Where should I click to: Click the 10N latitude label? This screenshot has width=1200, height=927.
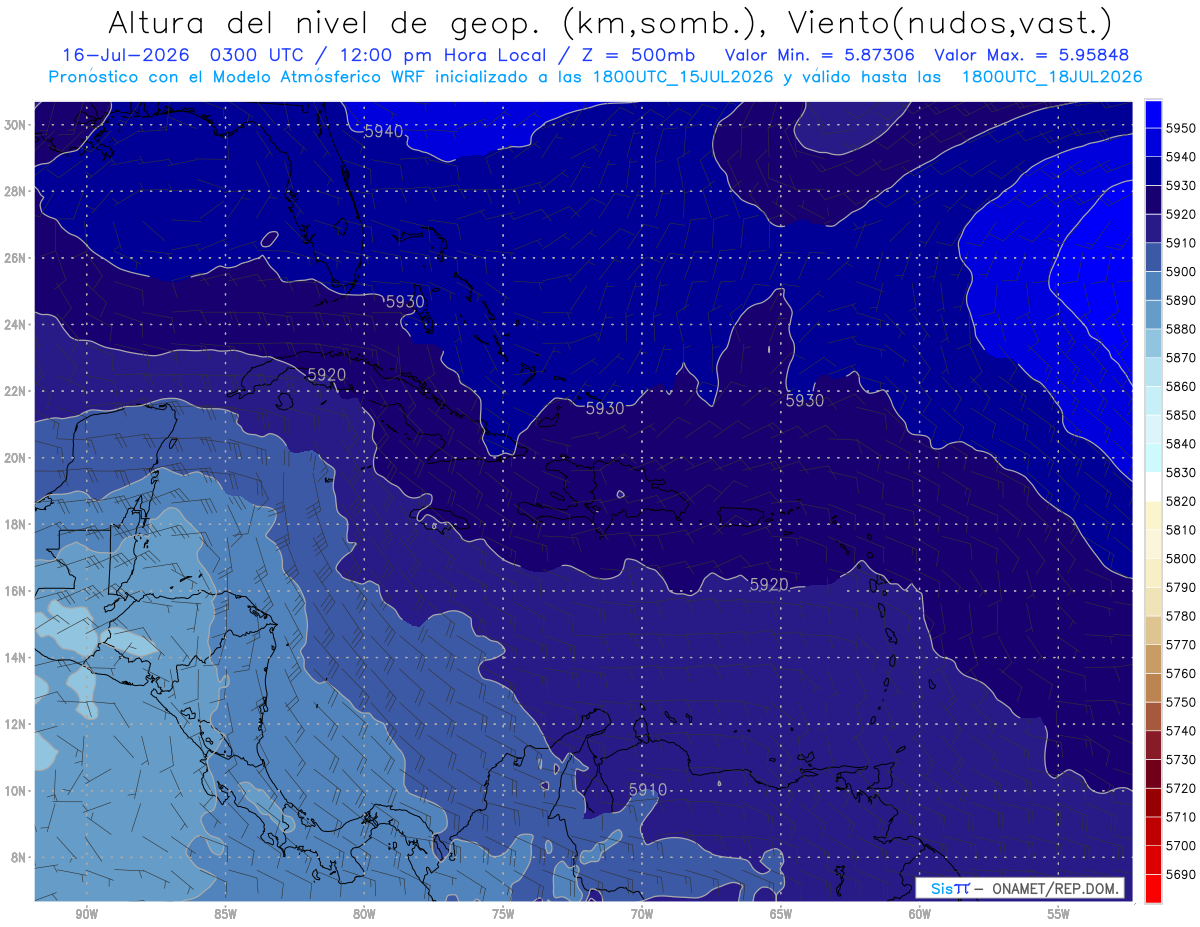17,791
